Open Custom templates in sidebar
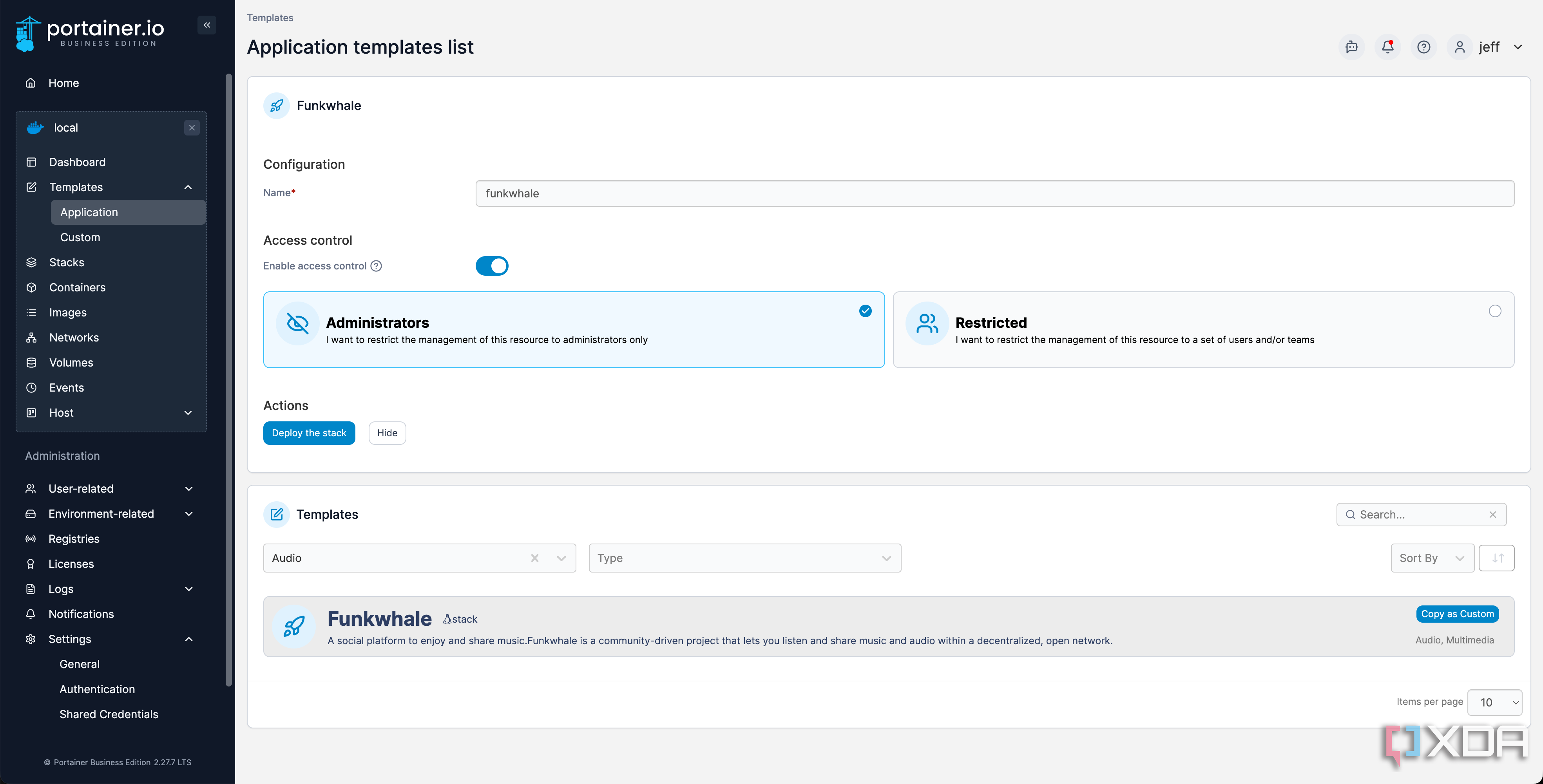 click(x=80, y=238)
